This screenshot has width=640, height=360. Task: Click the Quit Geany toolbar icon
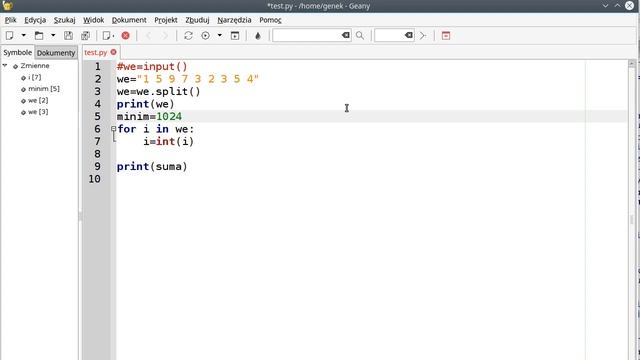[x=446, y=36]
